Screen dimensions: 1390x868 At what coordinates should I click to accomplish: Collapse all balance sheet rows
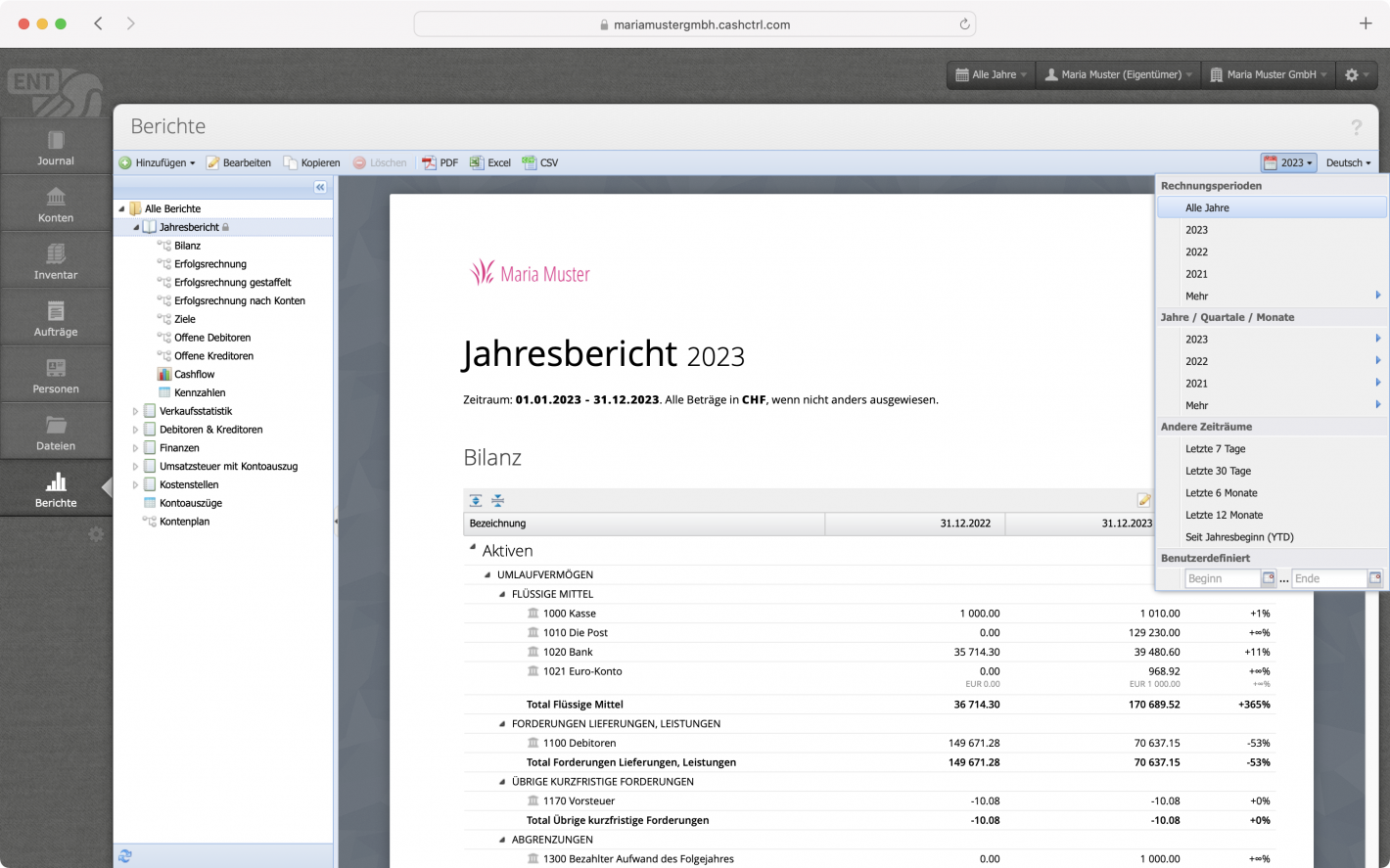click(x=497, y=500)
